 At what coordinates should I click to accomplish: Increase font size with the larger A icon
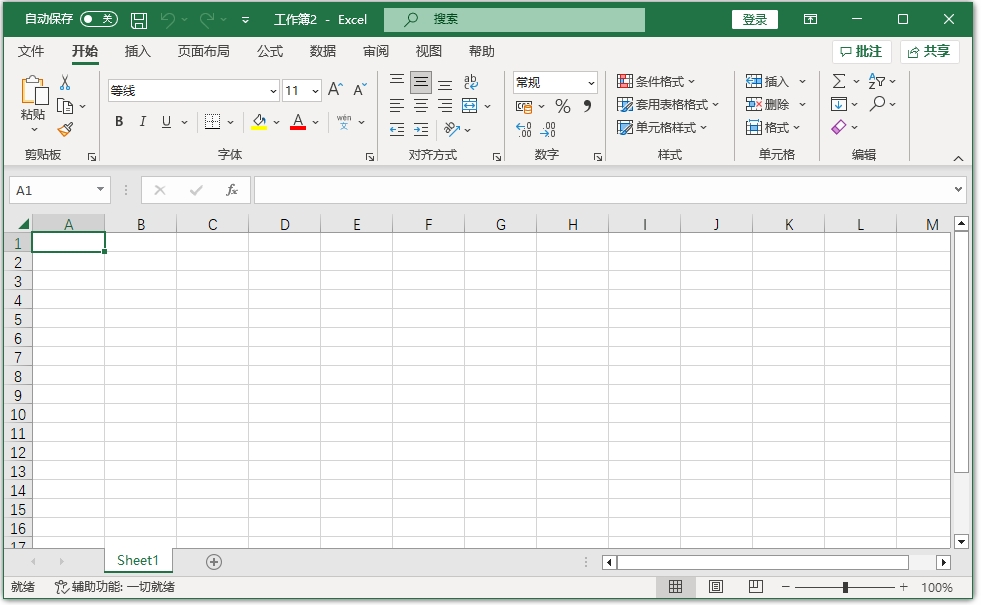click(335, 90)
